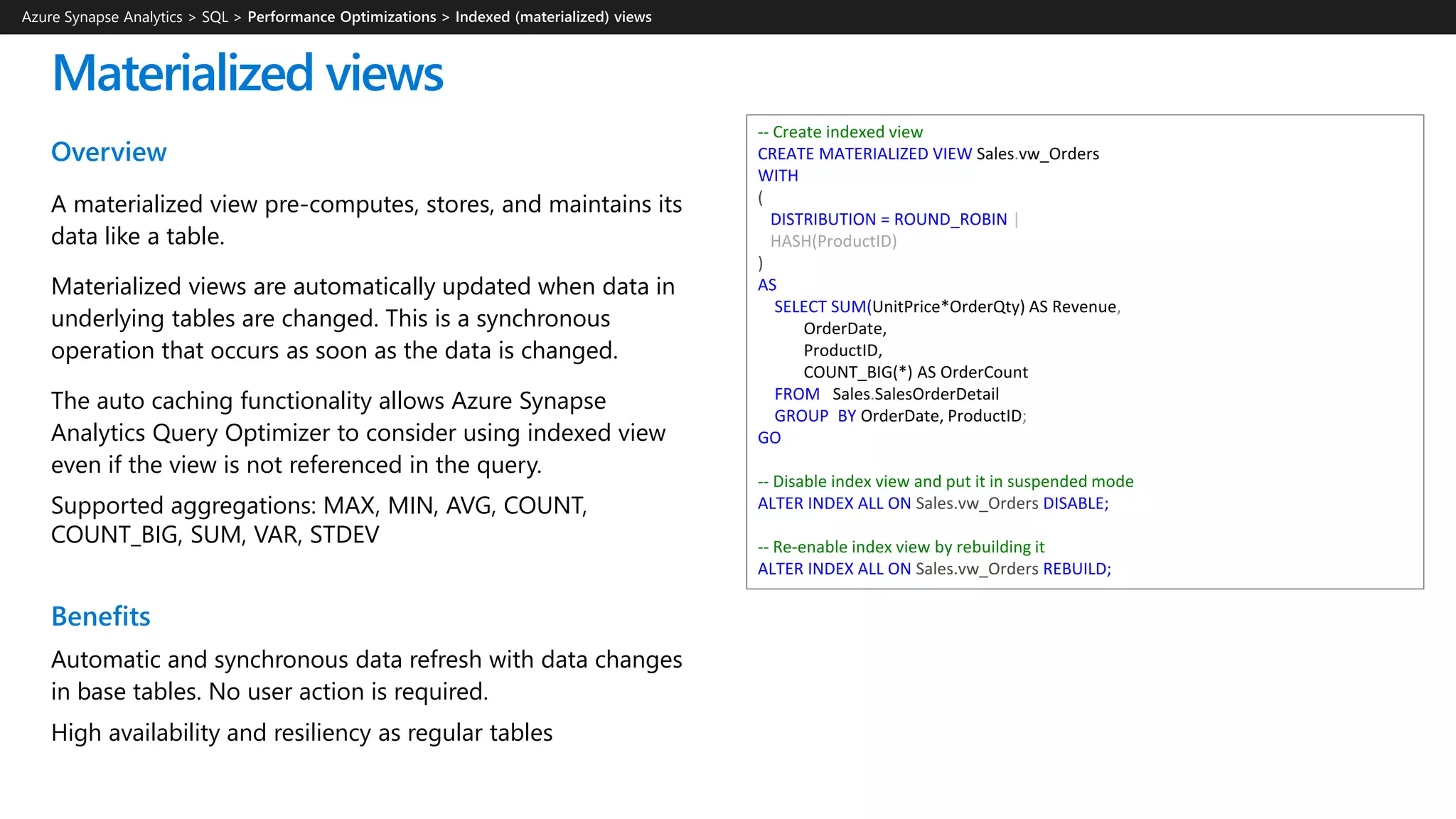
Task: Click 'COUNT_BIG(*) AS OrderCount' line
Action: (x=916, y=373)
